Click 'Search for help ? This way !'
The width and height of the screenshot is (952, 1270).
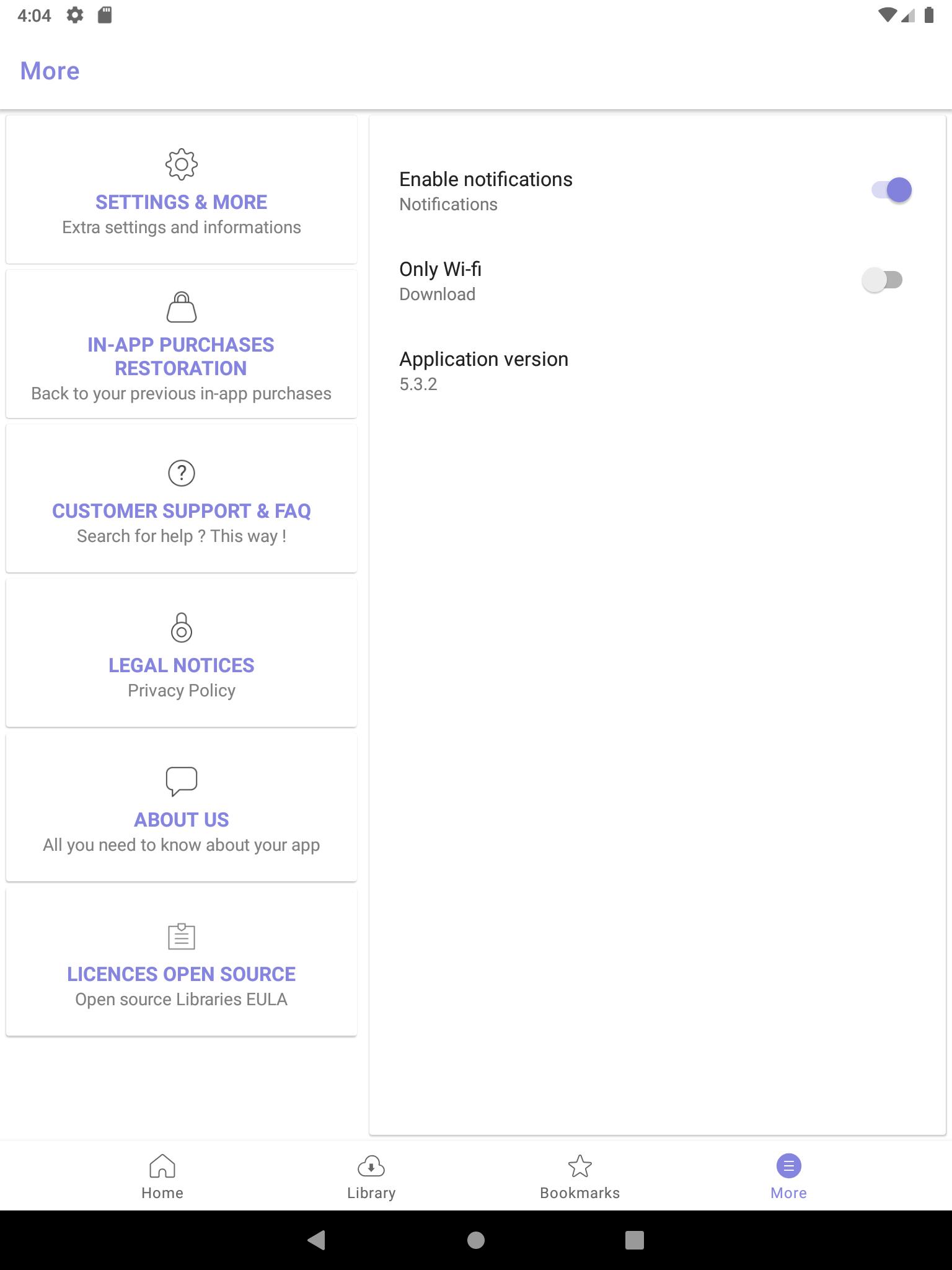pos(182,536)
